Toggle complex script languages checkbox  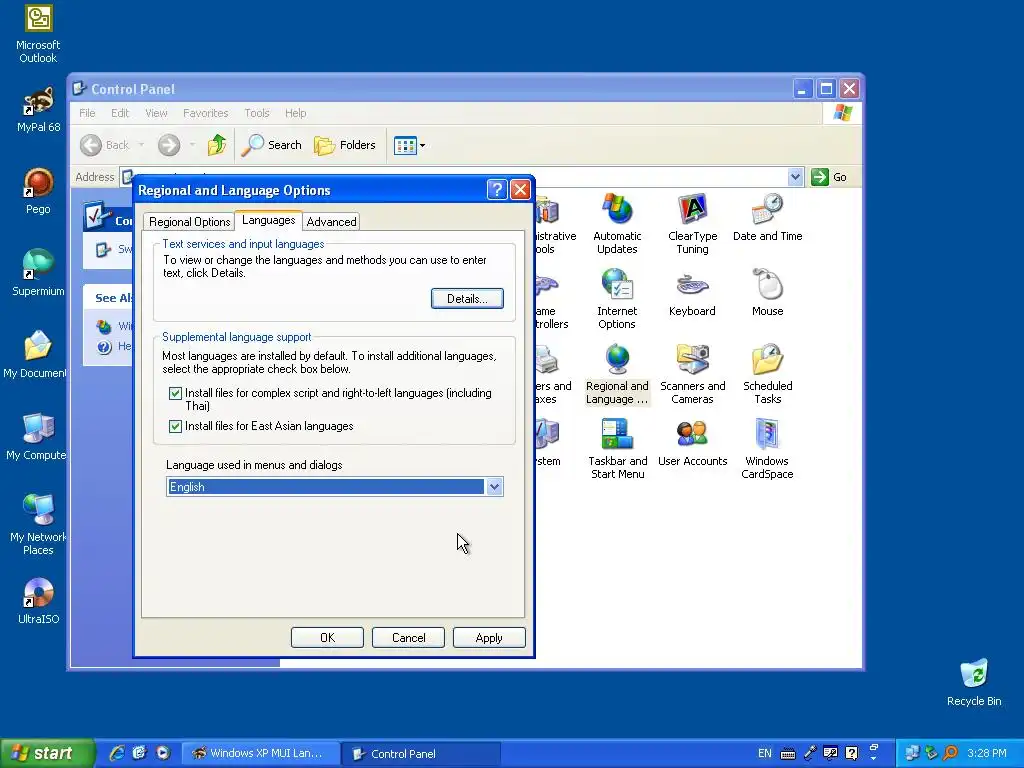tap(175, 393)
